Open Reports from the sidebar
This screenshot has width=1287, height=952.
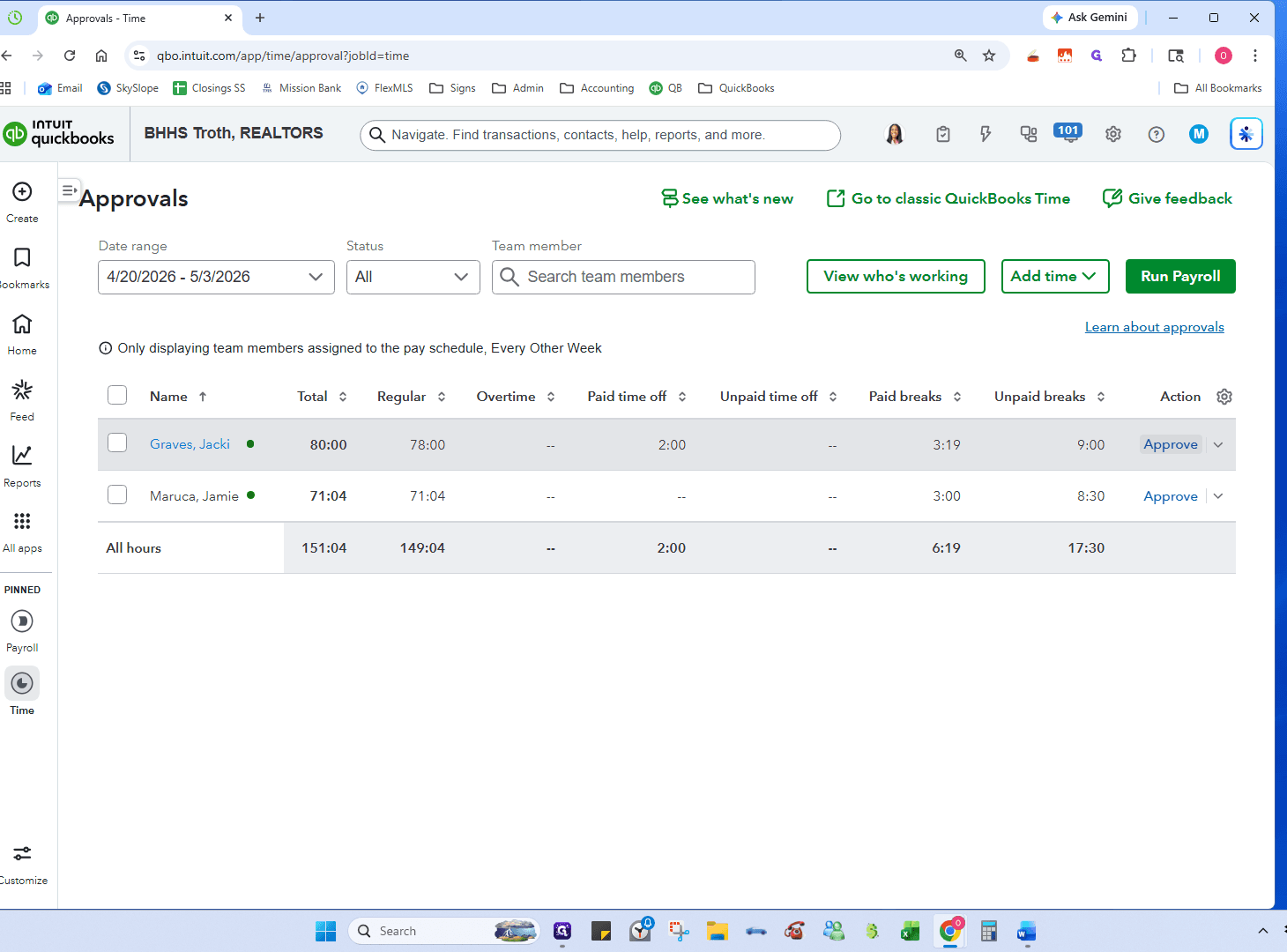(22, 466)
